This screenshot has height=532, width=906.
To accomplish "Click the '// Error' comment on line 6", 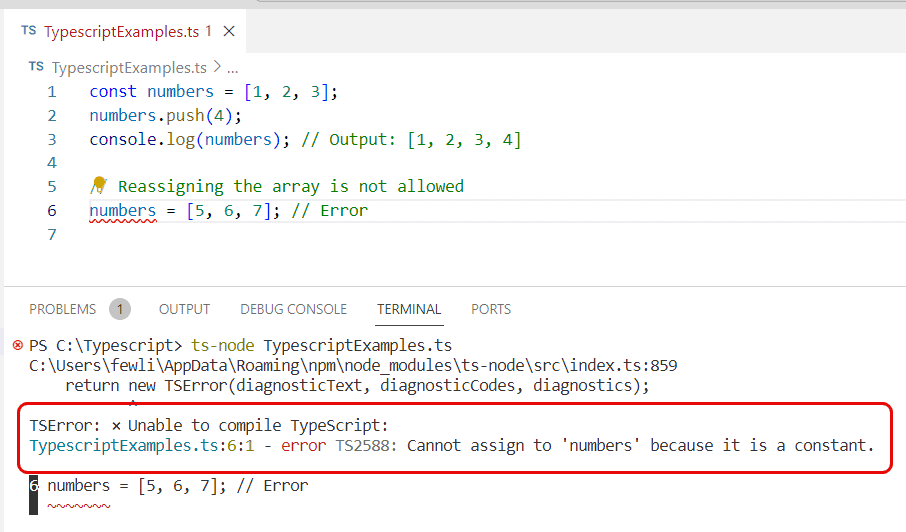I will [x=329, y=210].
